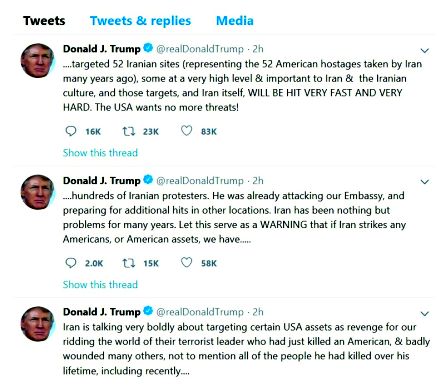The image size is (440, 391).
Task: Retweet the tweet with 15K retweets
Action: click(129, 263)
